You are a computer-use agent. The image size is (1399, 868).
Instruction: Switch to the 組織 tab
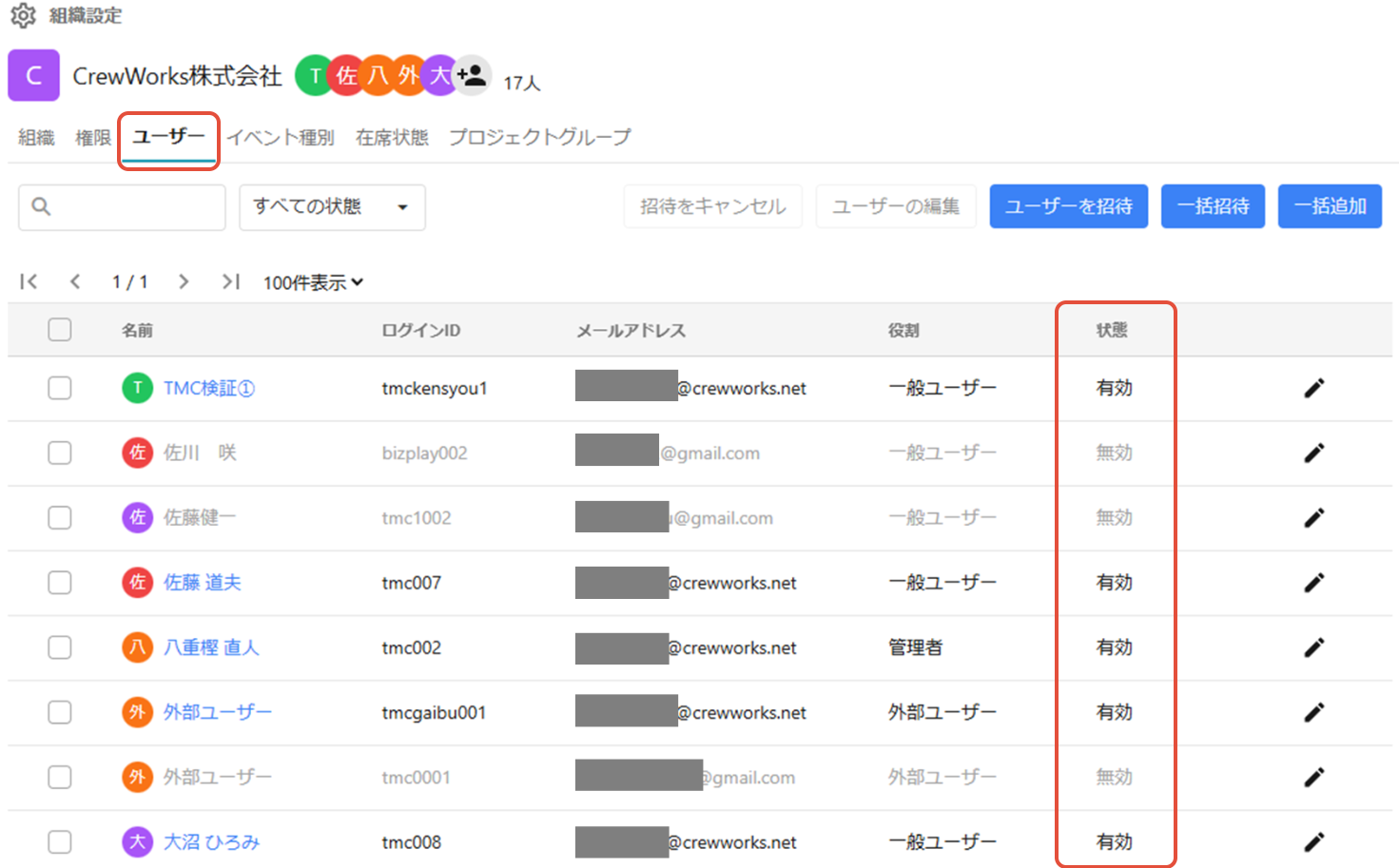pos(36,138)
